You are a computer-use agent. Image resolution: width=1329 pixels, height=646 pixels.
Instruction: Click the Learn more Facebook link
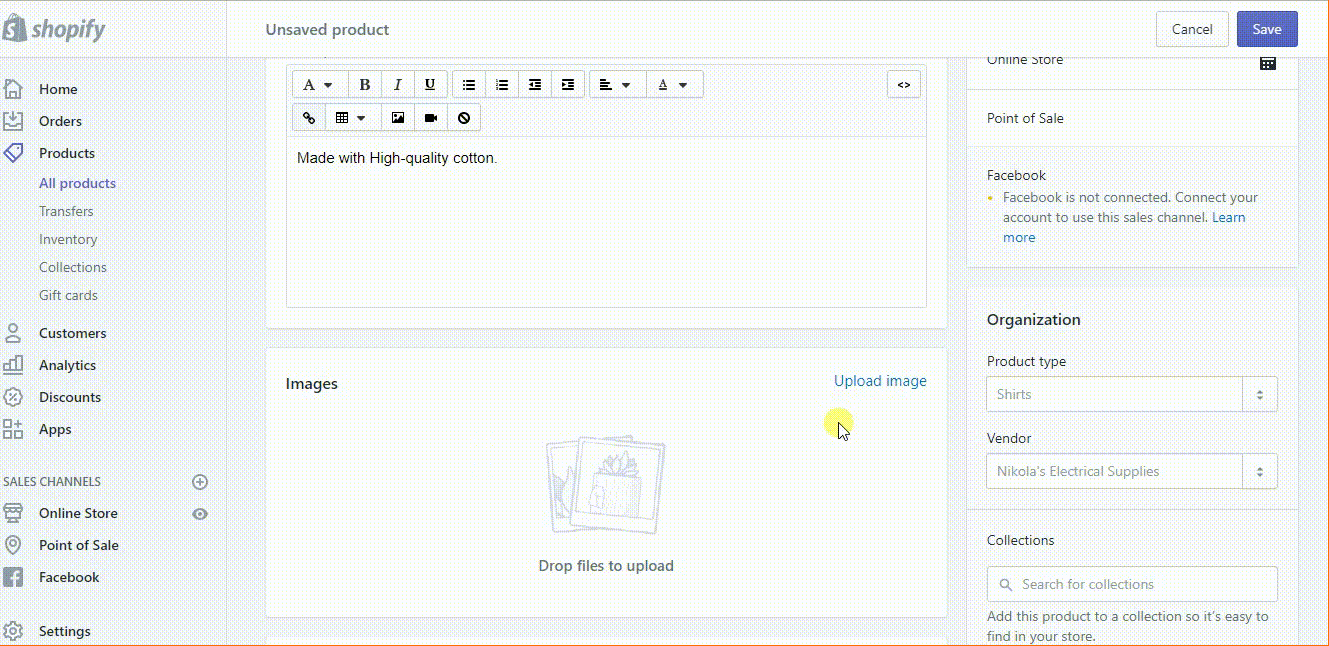click(1124, 227)
